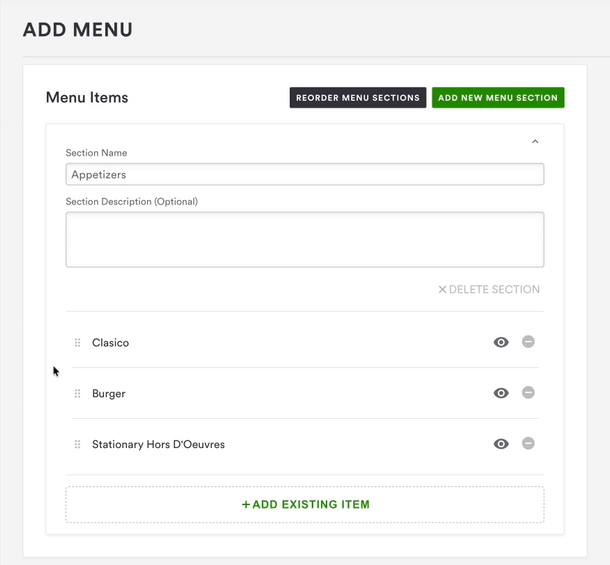Remove Stationary Hors D'Oeuvres with minus icon
This screenshot has height=565, width=610.
tap(528, 443)
